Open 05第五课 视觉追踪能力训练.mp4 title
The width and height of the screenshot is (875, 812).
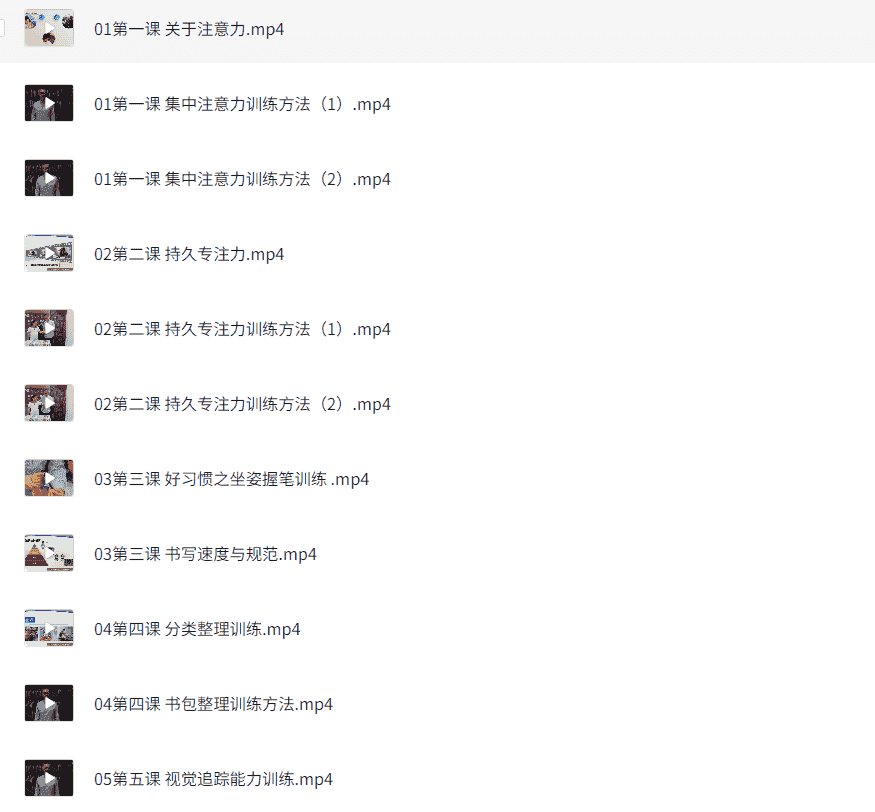coord(213,779)
